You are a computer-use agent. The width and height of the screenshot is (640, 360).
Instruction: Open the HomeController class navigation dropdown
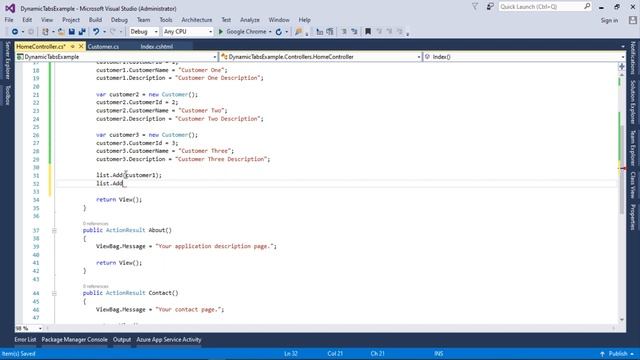321,57
